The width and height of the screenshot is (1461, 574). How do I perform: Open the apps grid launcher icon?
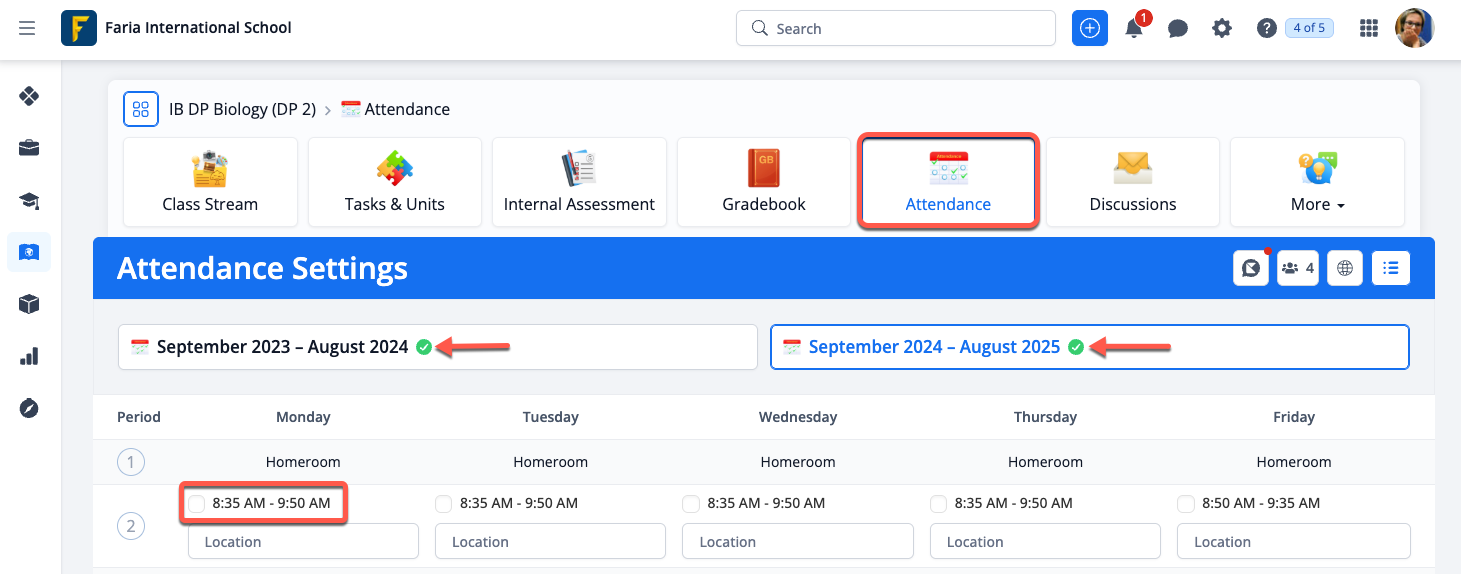click(1369, 28)
